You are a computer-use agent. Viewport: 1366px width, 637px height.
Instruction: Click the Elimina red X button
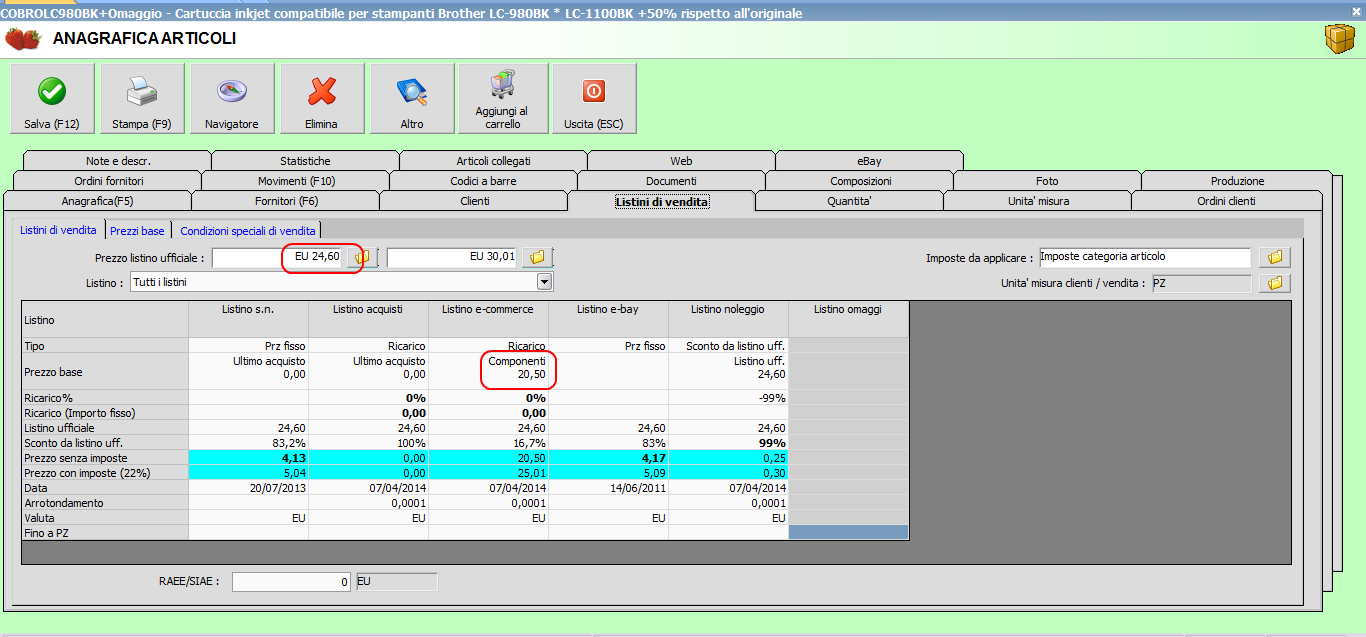pos(322,98)
